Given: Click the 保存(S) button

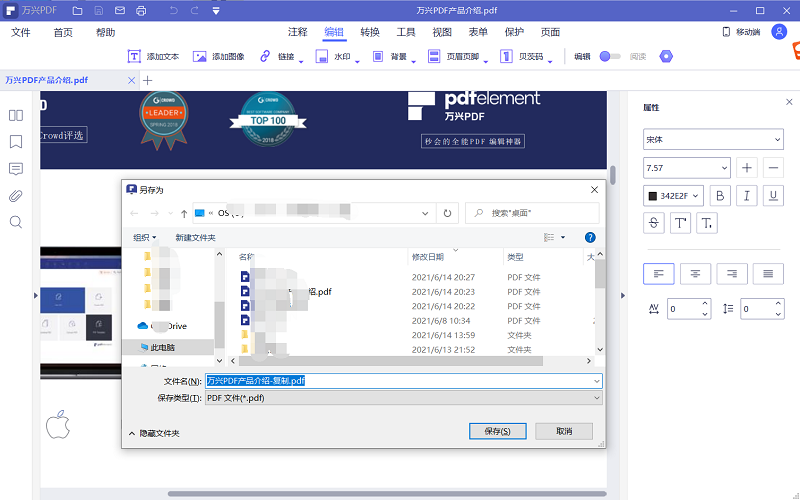Looking at the screenshot, I should pos(497,431).
